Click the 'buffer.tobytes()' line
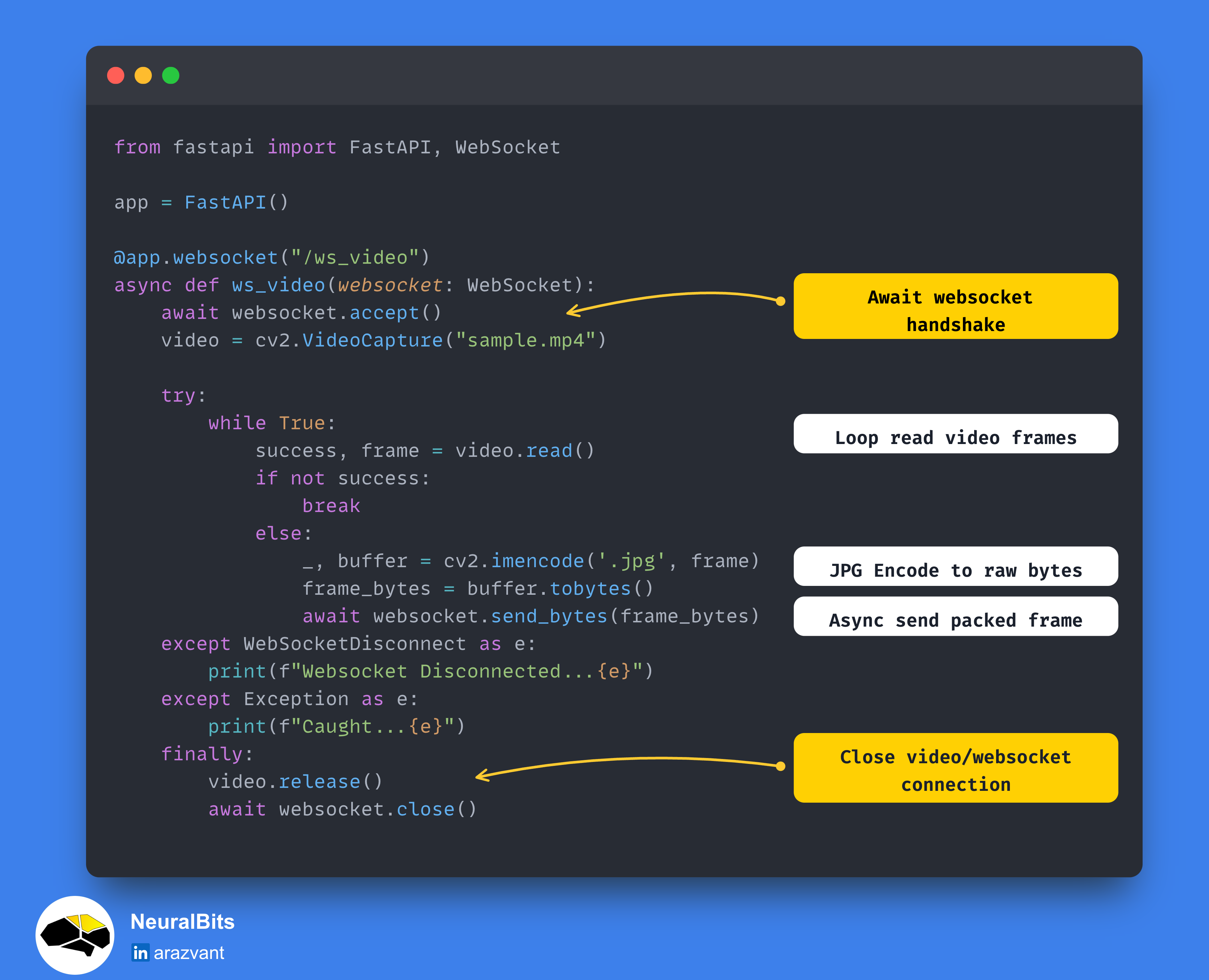 click(478, 589)
